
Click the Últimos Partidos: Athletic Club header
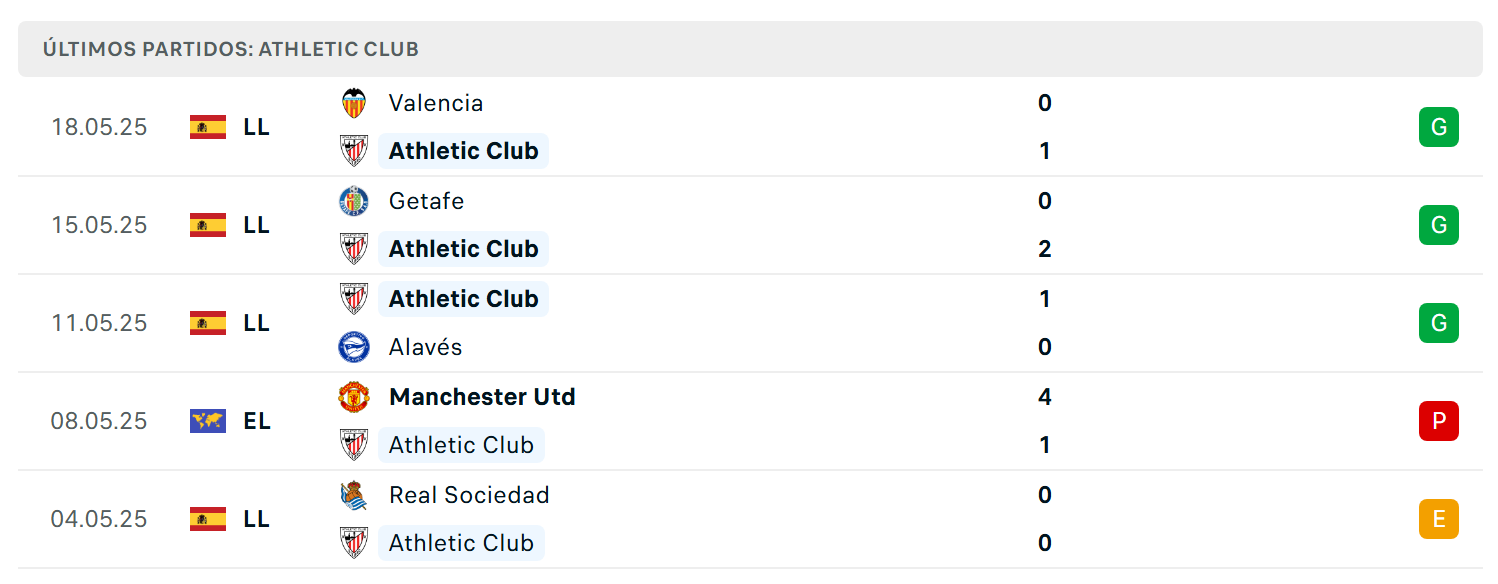point(231,49)
